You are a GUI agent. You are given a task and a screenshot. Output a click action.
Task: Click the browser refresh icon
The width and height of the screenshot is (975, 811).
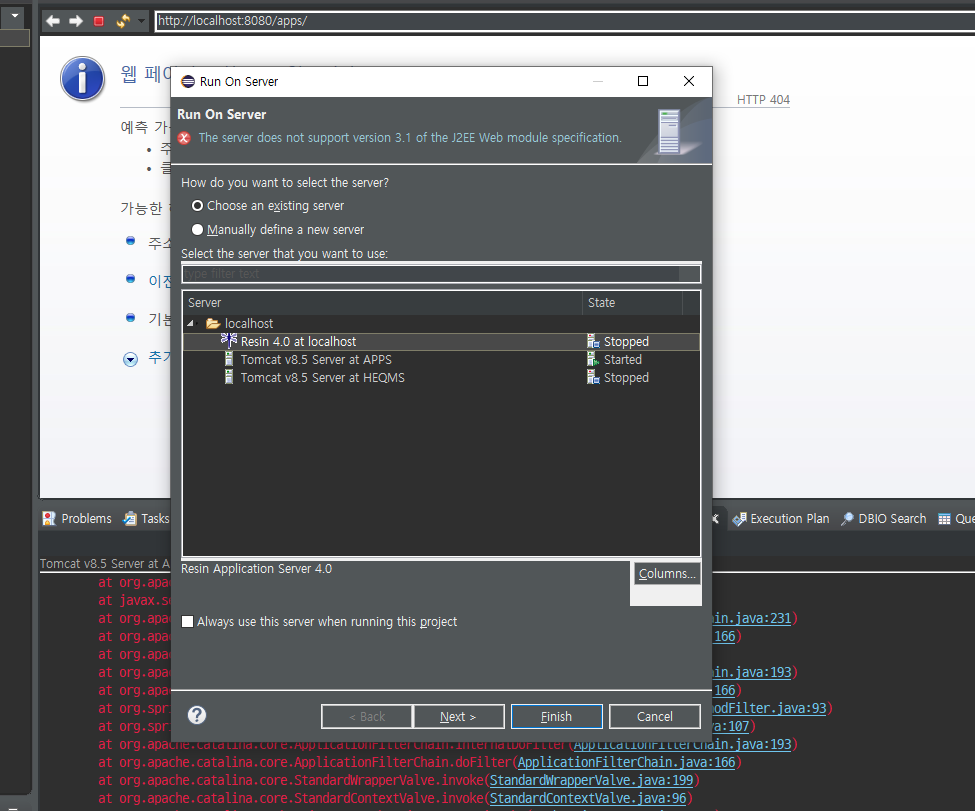coord(123,20)
